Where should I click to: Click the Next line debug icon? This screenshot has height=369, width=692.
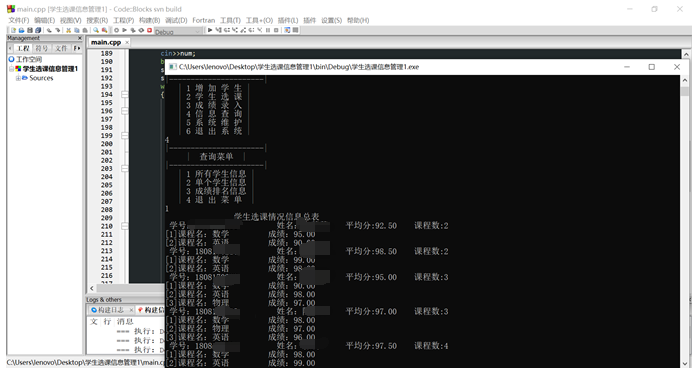click(226, 30)
